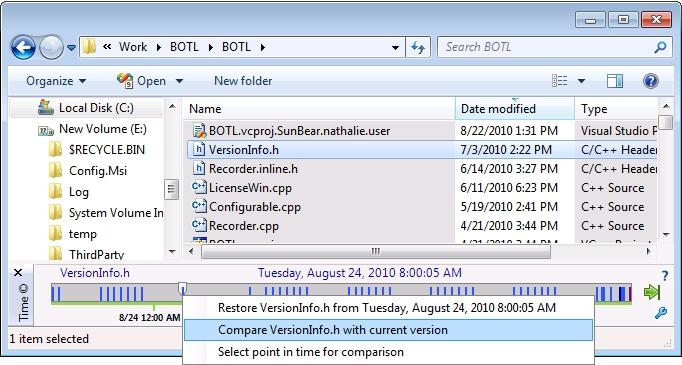
Task: Select Local Disk (C:) in navigation pane
Action: point(96,108)
